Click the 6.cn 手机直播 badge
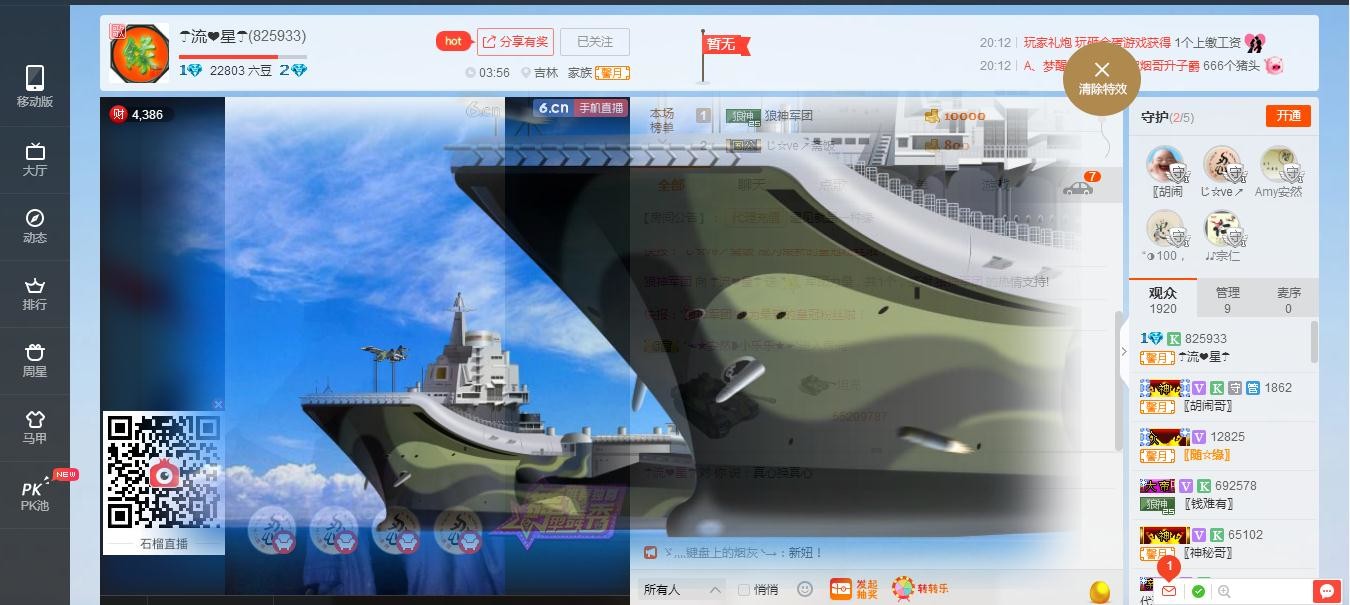Screen dimensions: 1350x605 (581, 108)
